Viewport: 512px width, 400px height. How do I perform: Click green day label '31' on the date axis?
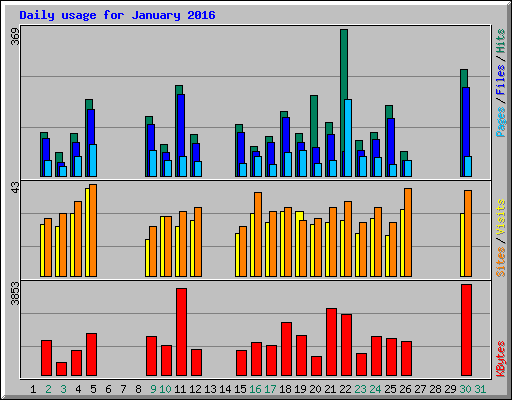pyautogui.click(x=480, y=389)
